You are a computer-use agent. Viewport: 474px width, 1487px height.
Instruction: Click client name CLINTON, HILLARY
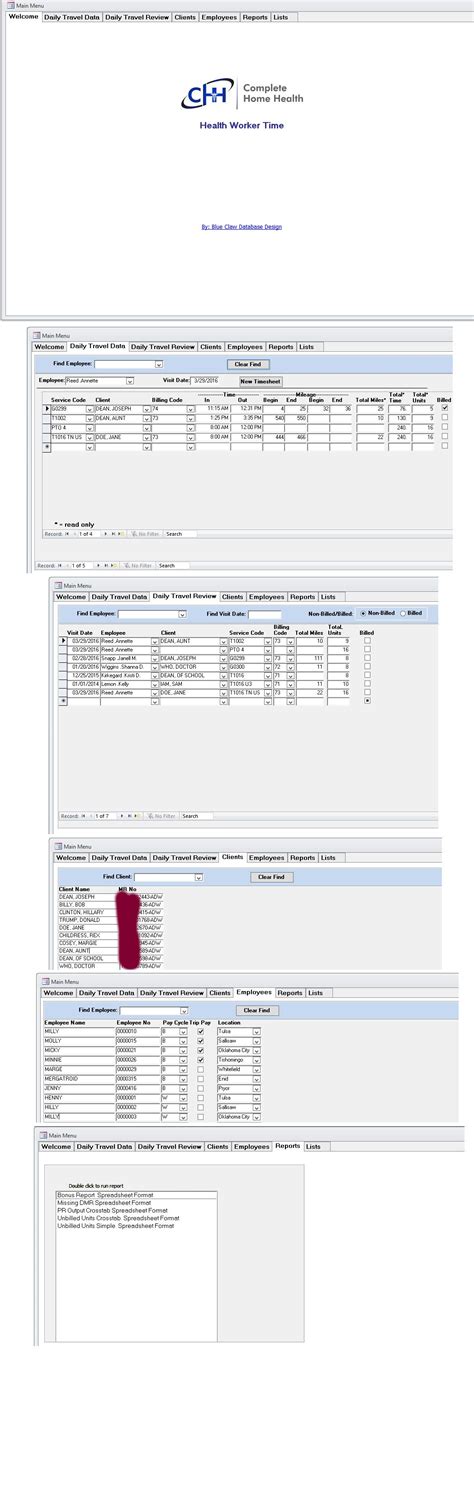(81, 912)
